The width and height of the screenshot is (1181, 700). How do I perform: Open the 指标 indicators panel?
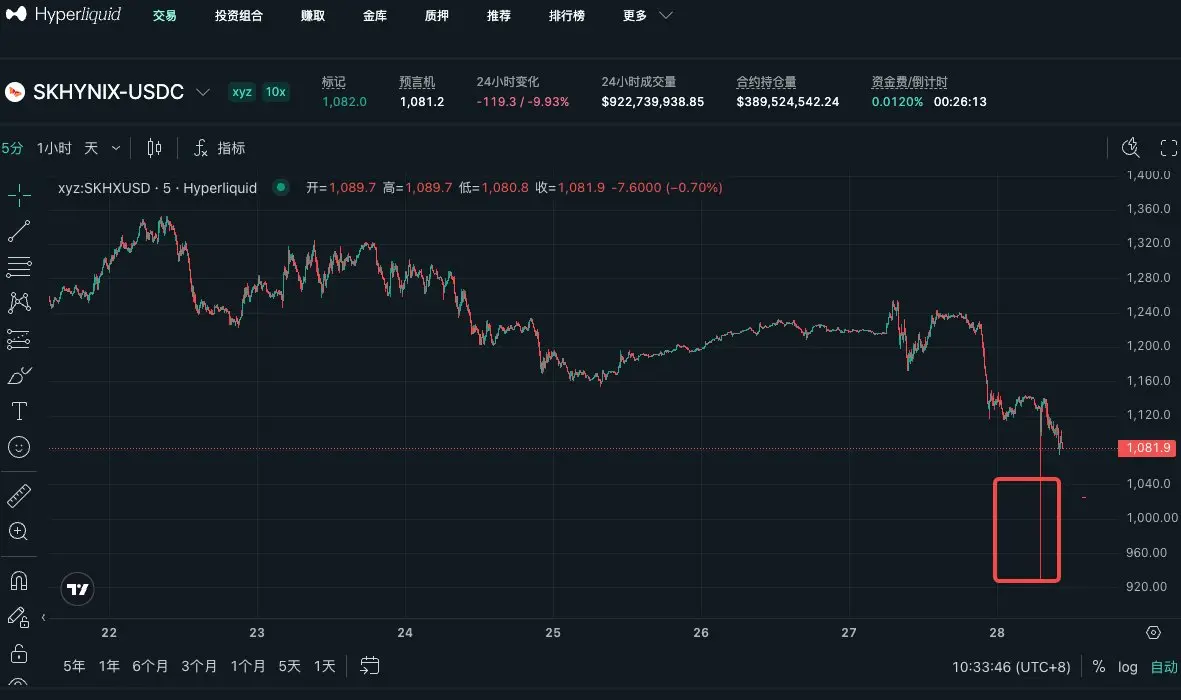(x=219, y=148)
